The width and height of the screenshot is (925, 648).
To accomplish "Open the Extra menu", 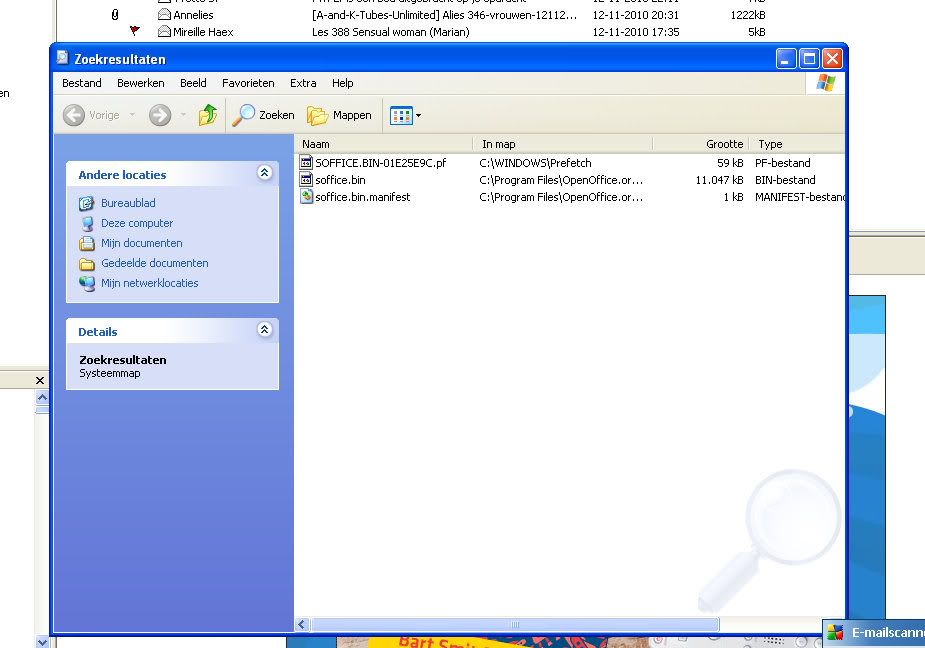I will point(303,83).
